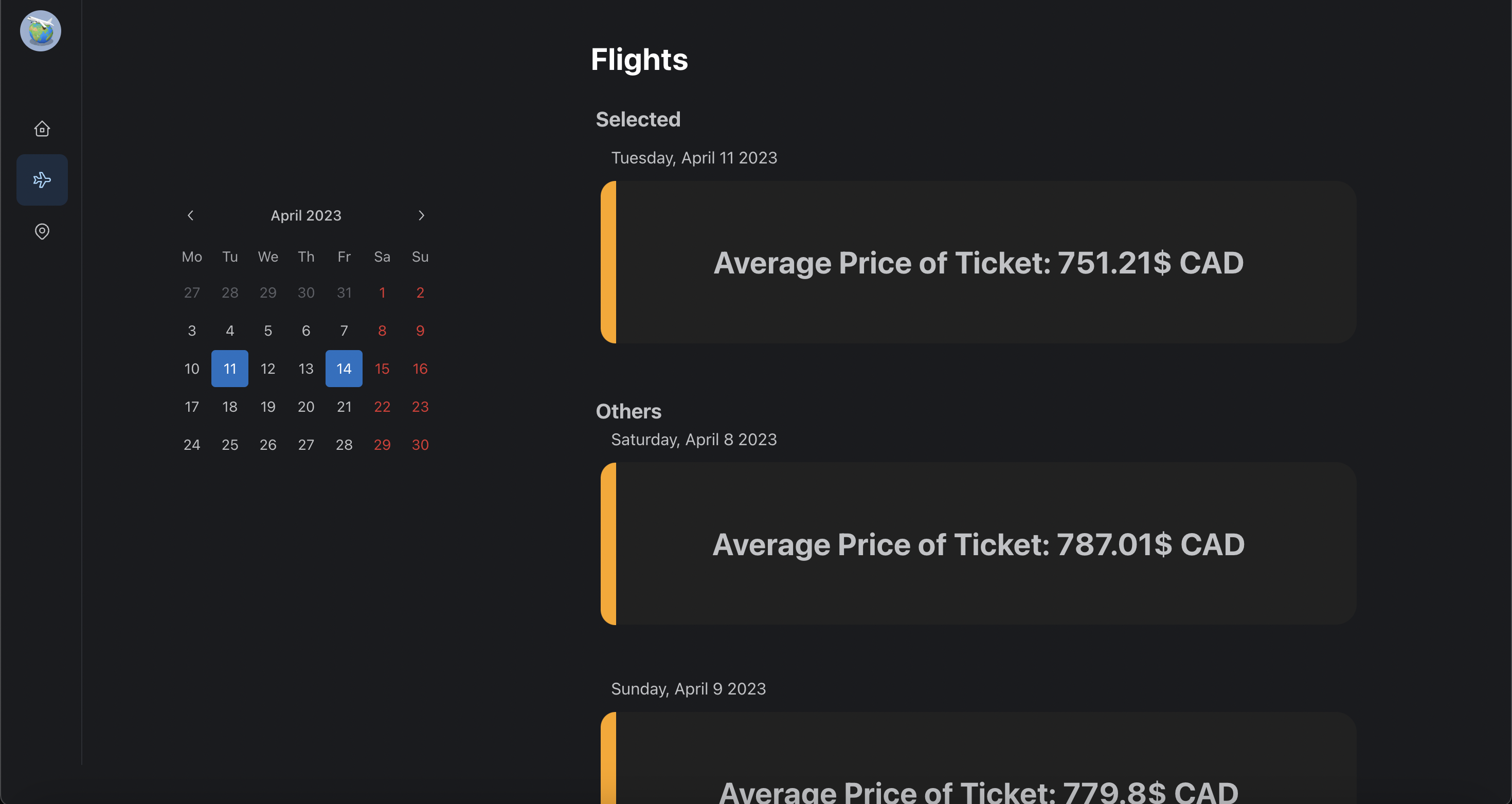Click greyed-out March 27 date
Screen dimensions: 1512x804
click(x=192, y=293)
